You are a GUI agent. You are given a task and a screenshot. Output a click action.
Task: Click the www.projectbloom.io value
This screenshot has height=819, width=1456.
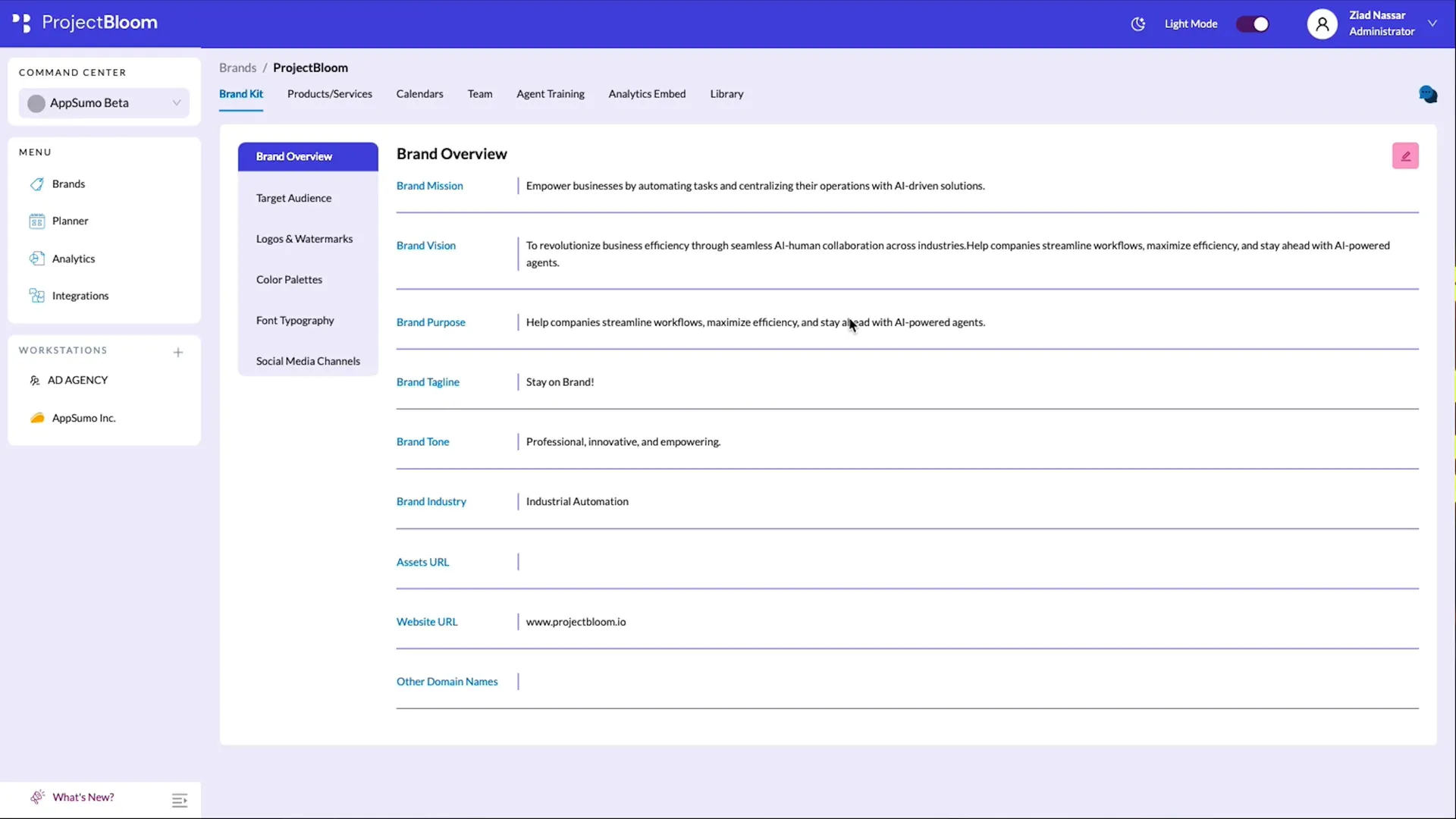[x=576, y=622]
